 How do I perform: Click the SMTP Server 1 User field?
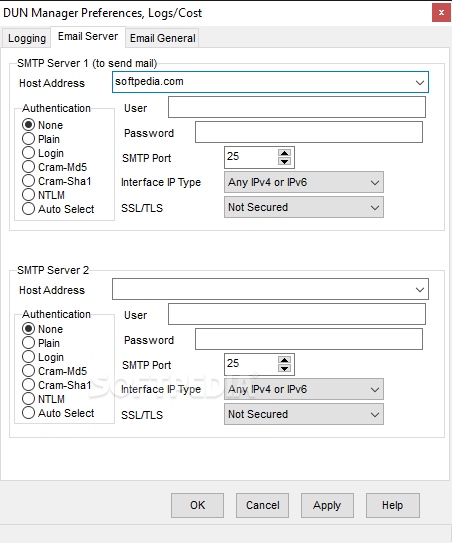(297, 107)
